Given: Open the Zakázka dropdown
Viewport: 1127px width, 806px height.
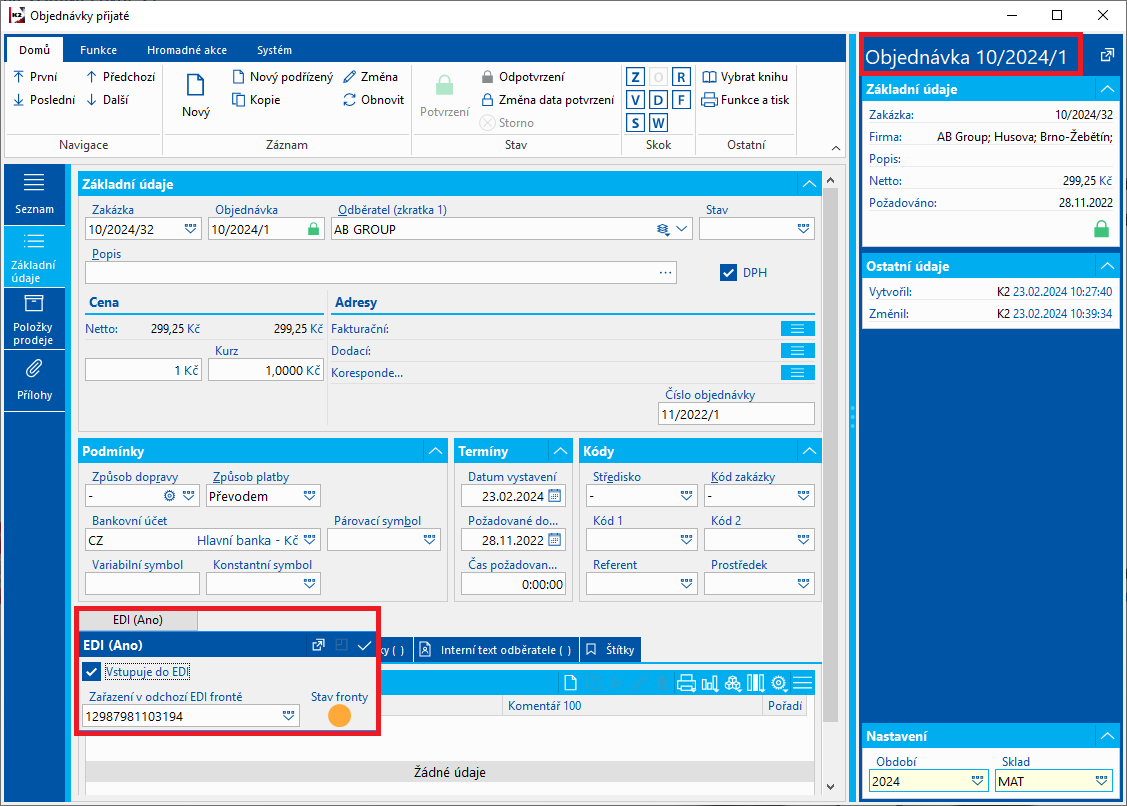Looking at the screenshot, I should pyautogui.click(x=190, y=229).
